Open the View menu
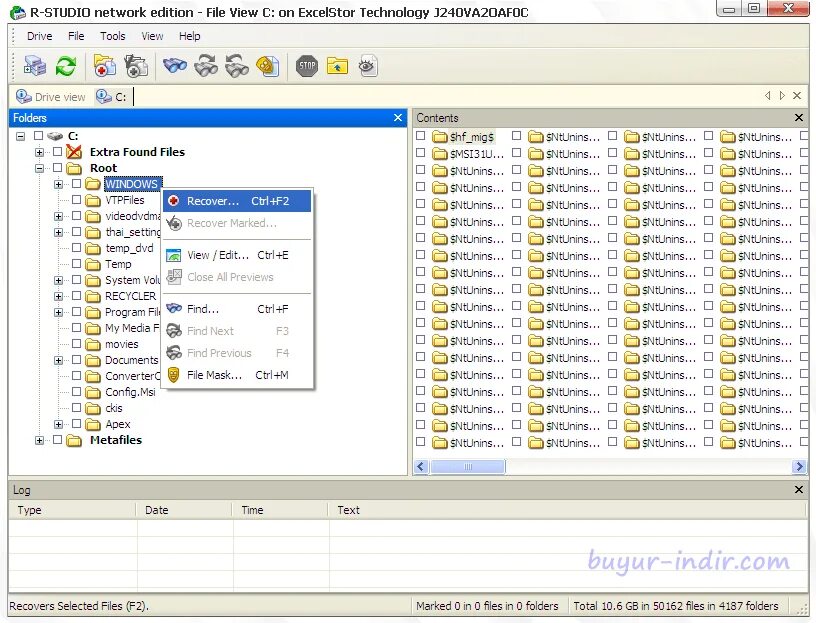 [x=152, y=36]
